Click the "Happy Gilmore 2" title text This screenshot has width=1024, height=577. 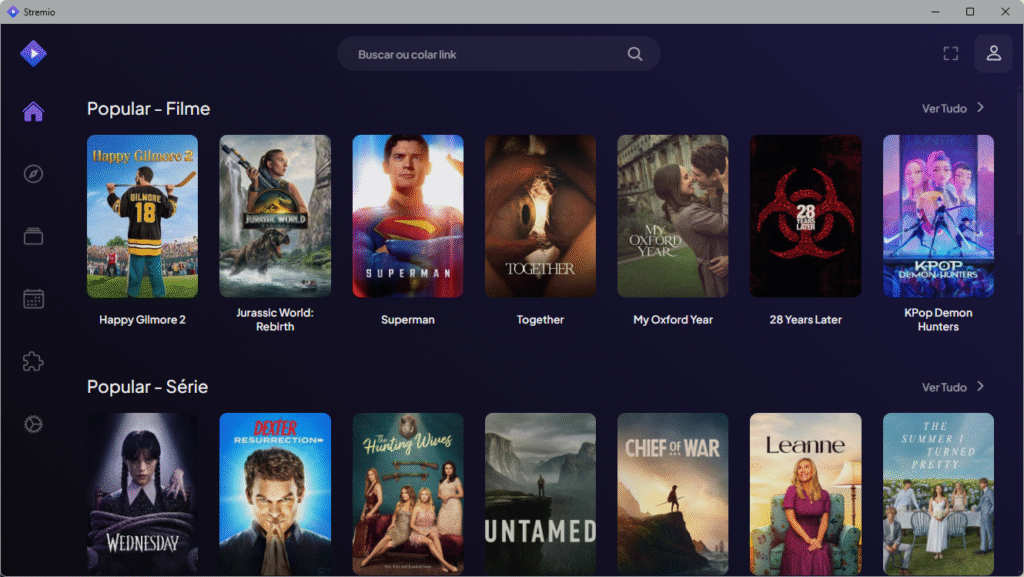point(142,320)
